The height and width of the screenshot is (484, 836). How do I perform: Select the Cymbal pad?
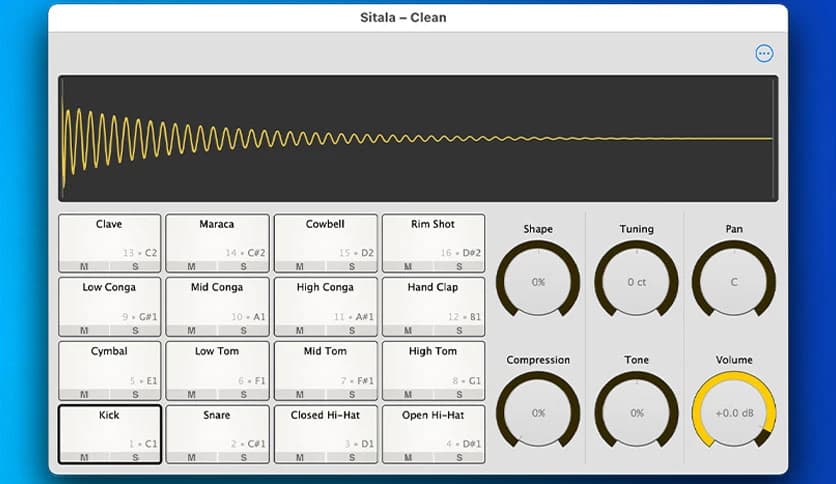click(110, 370)
